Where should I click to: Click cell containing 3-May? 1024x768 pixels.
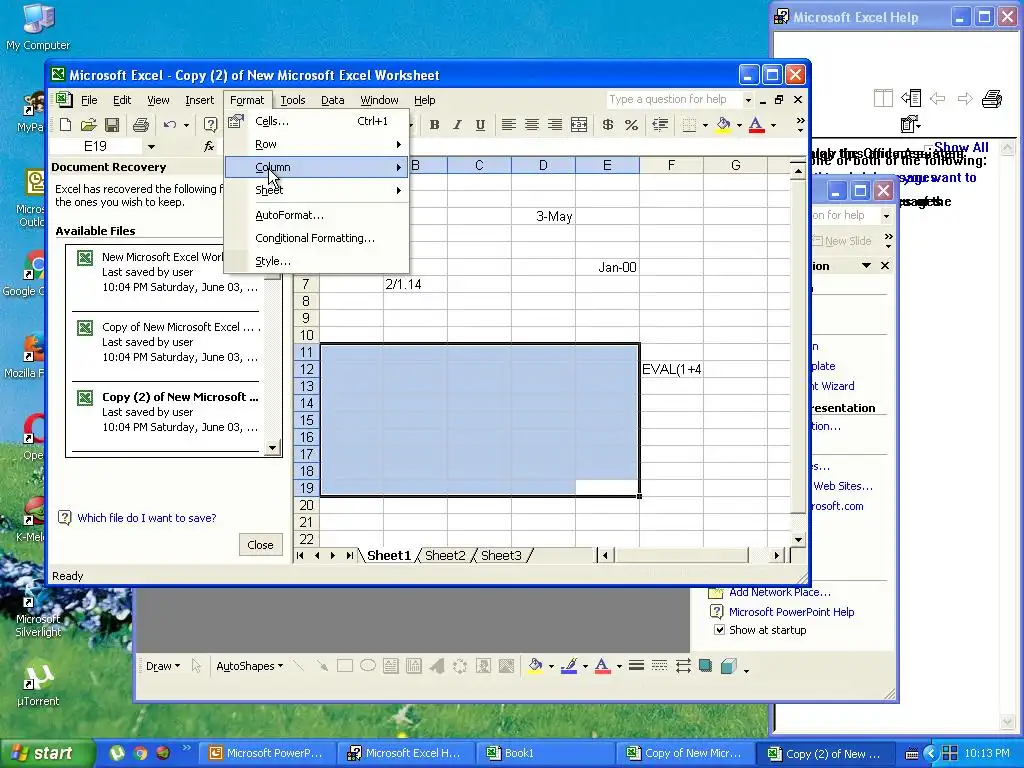tap(543, 216)
